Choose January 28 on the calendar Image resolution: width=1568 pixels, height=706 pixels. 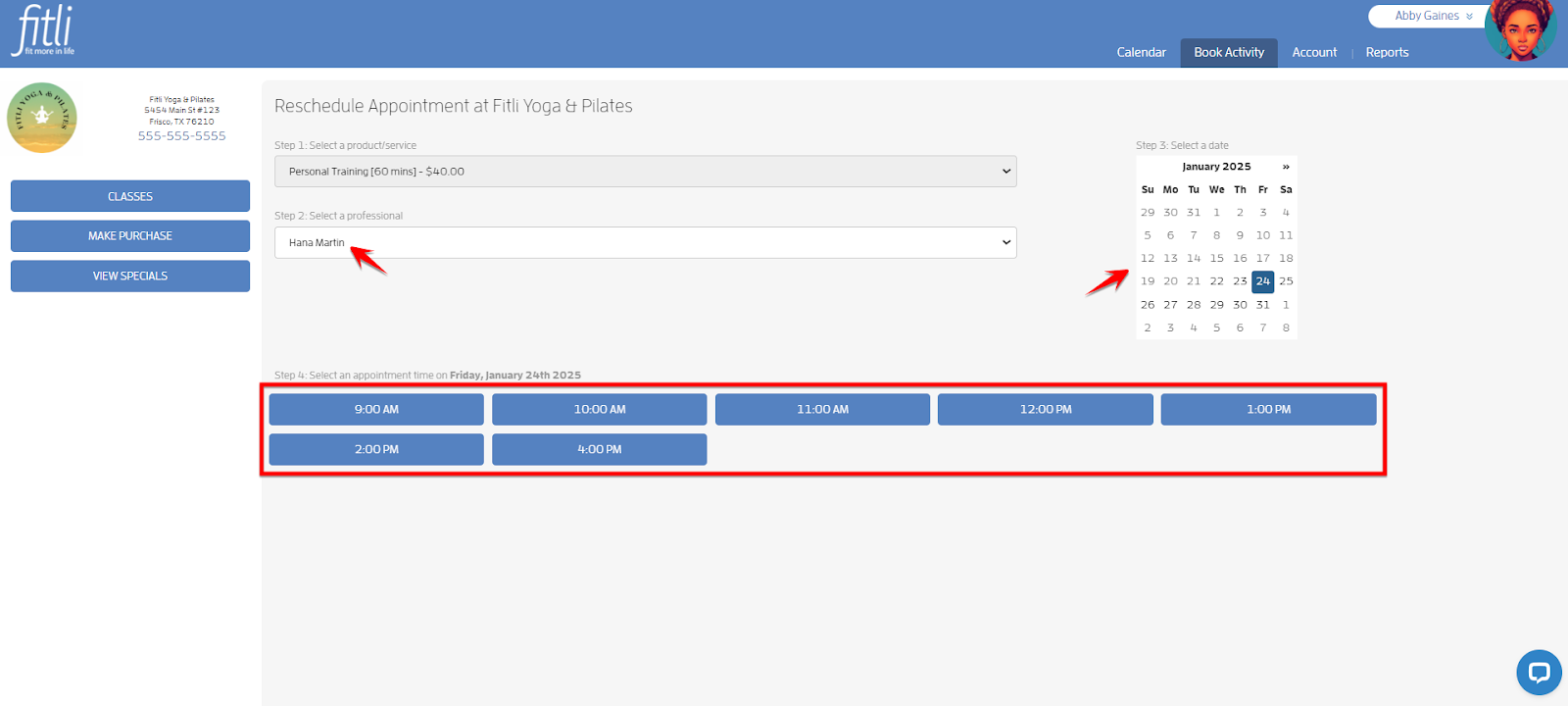1194,305
